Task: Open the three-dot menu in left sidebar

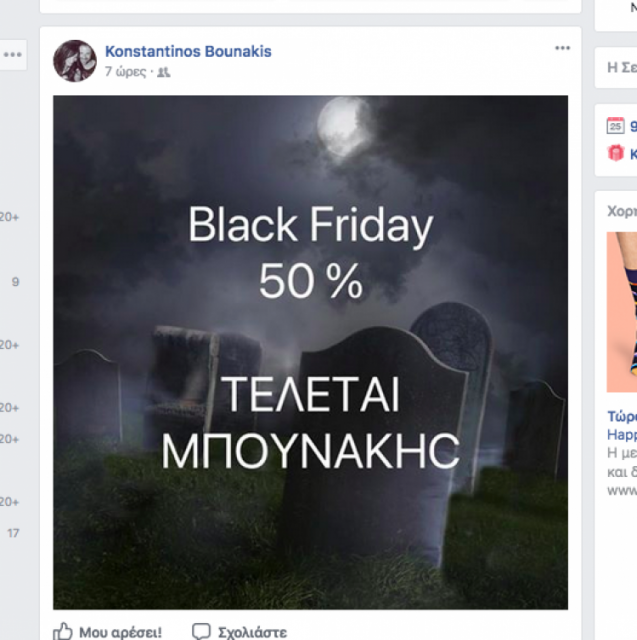Action: tap(13, 55)
